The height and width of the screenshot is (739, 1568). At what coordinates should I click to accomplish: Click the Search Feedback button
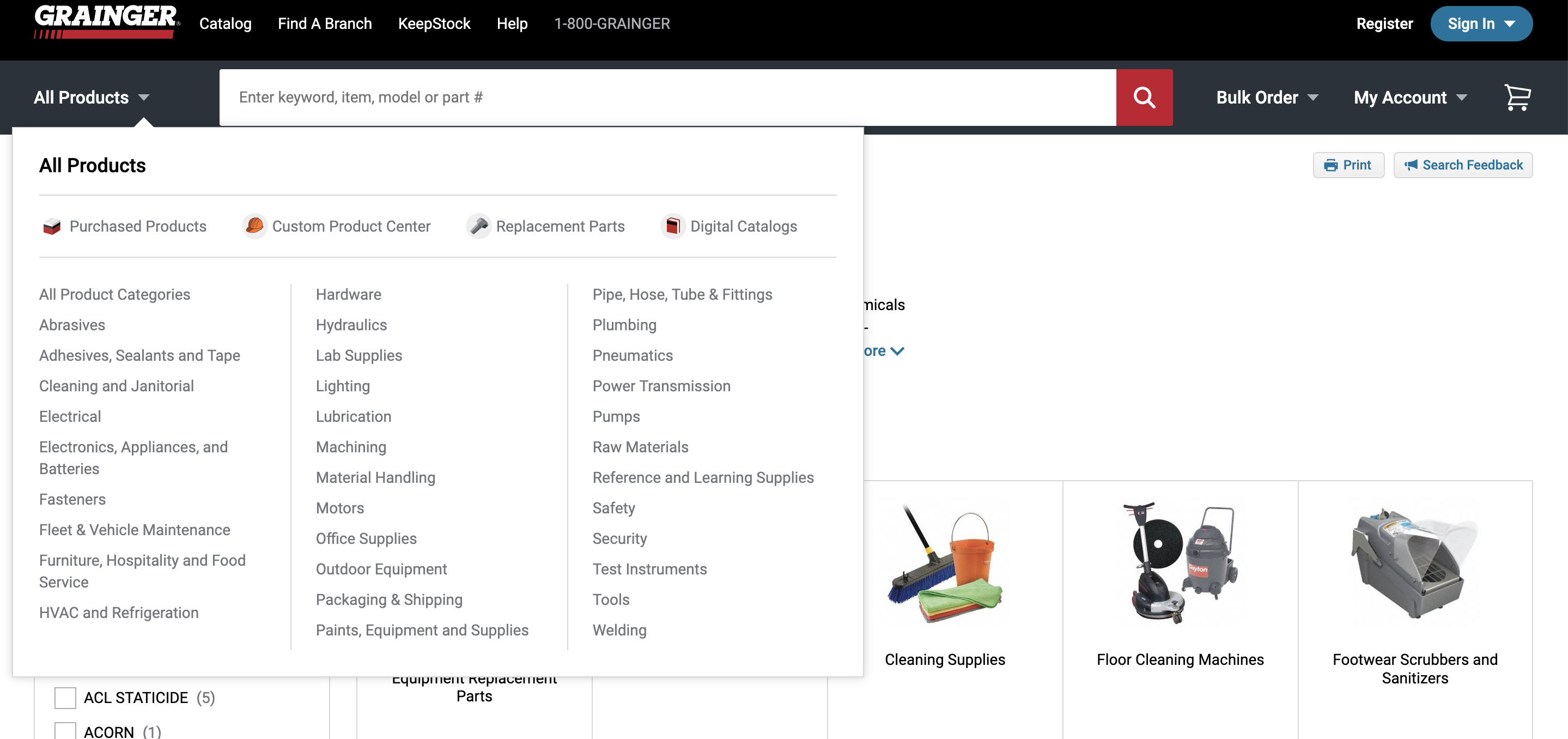click(1463, 165)
